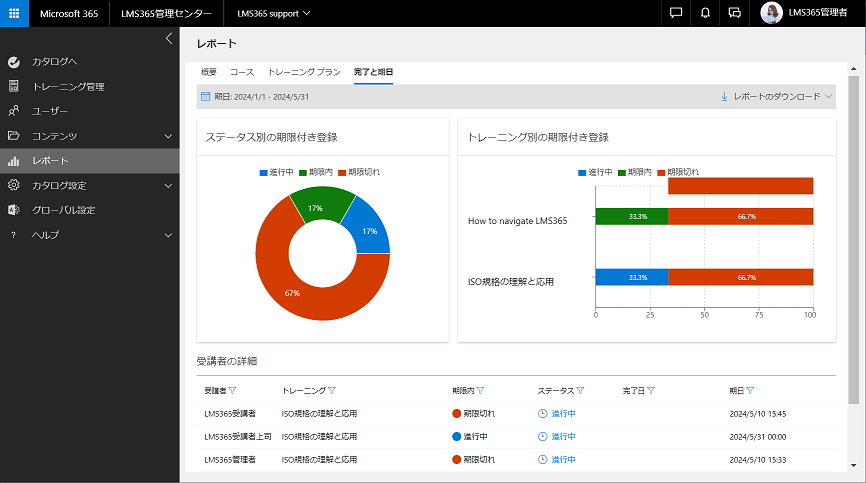Click the トレーニング管理 icon in sidebar

pos(14,86)
